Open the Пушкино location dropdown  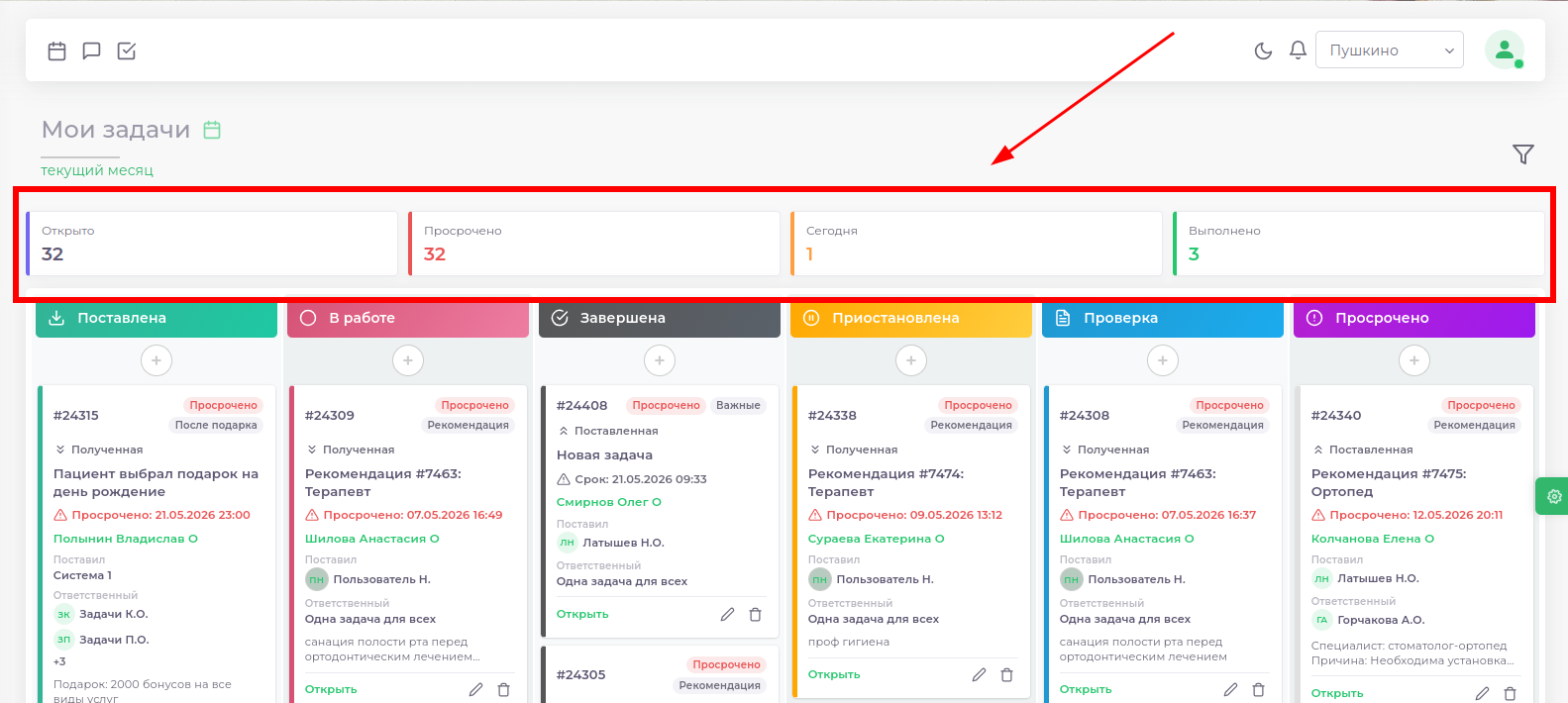(1390, 50)
